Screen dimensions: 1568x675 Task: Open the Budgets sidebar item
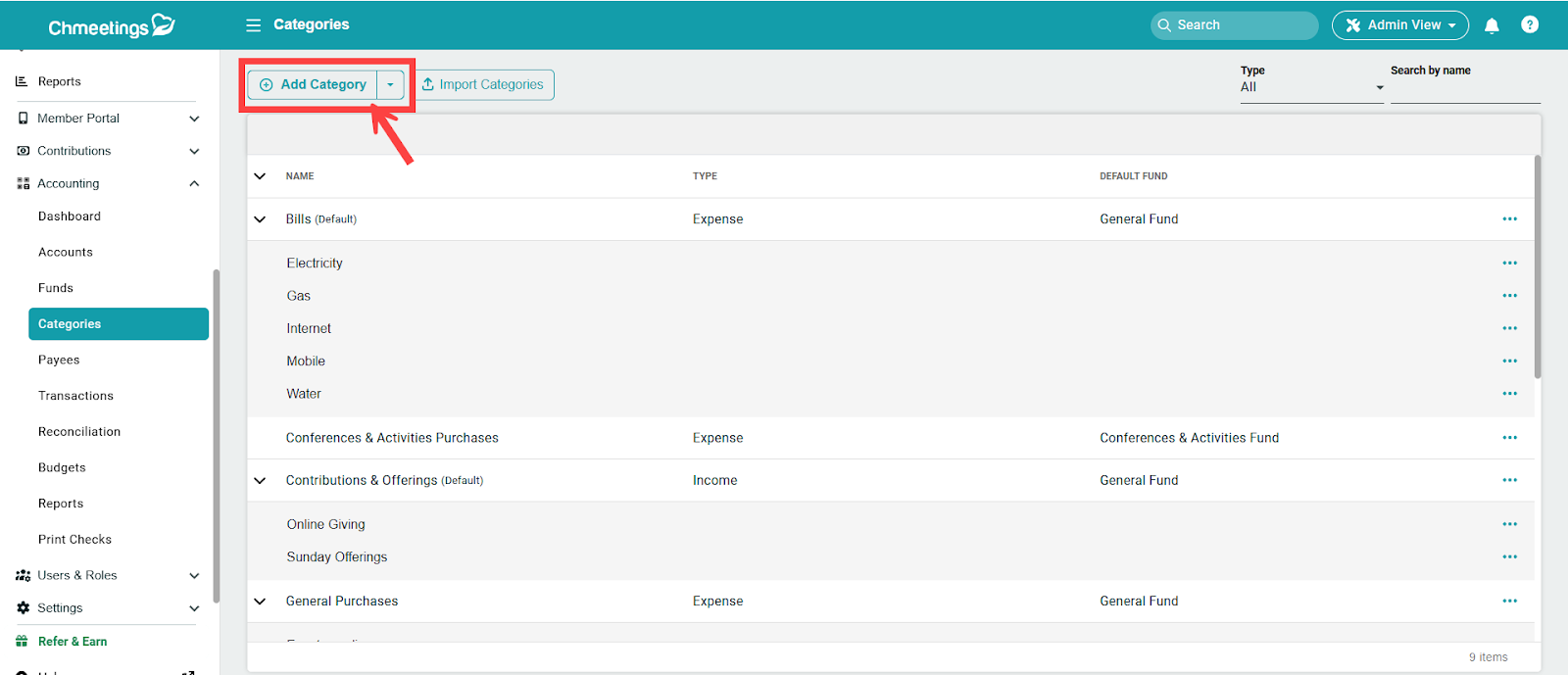[x=62, y=468]
